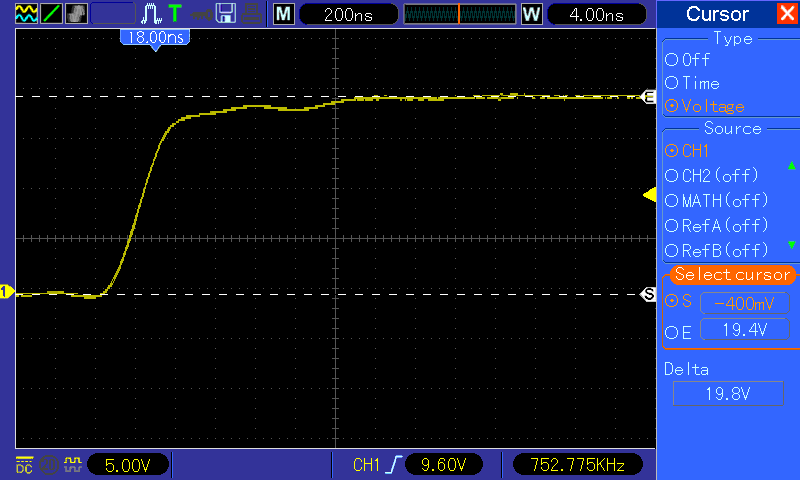Click the 200ns main timebase value
Viewport: 800px width, 480px height.
(x=348, y=14)
